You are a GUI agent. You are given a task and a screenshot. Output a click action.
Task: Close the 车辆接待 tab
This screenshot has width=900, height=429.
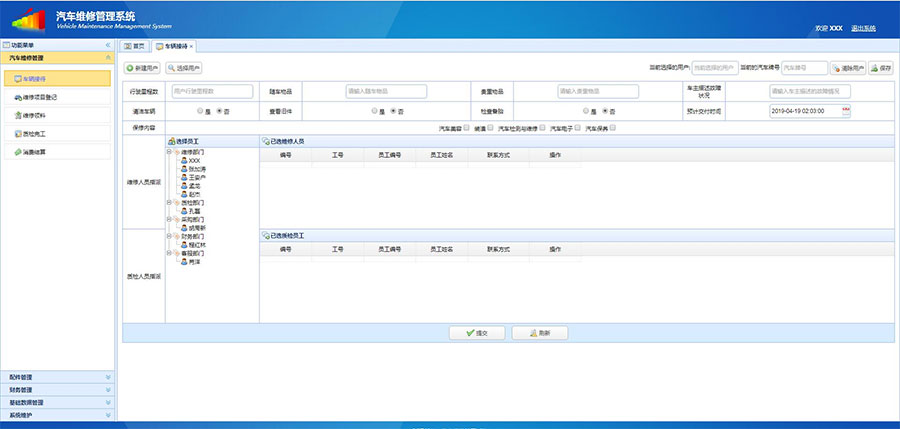pyautogui.click(x=192, y=46)
